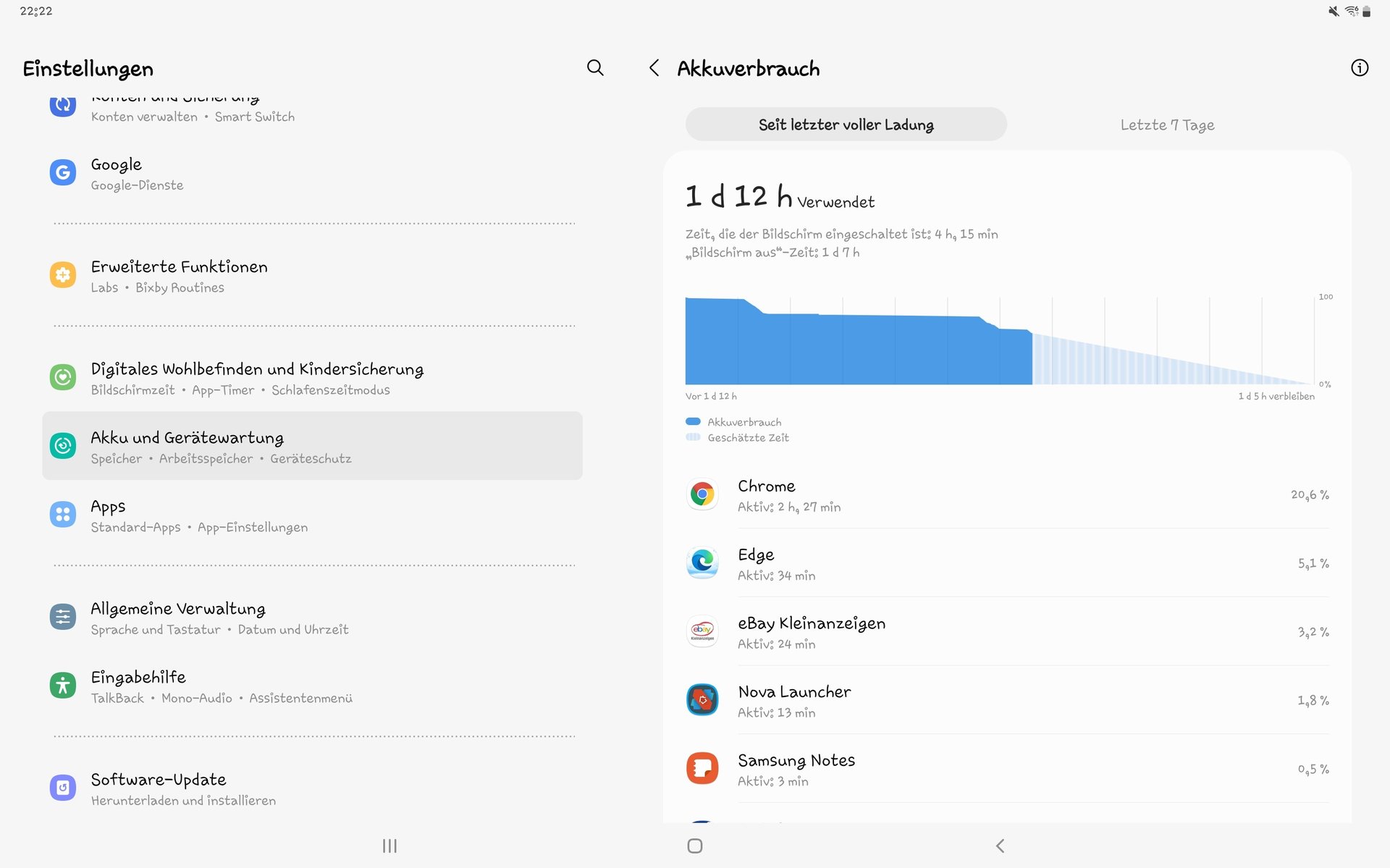Image resolution: width=1390 pixels, height=868 pixels.
Task: Tap the Edge 5,1 % value
Action: click(x=1313, y=563)
